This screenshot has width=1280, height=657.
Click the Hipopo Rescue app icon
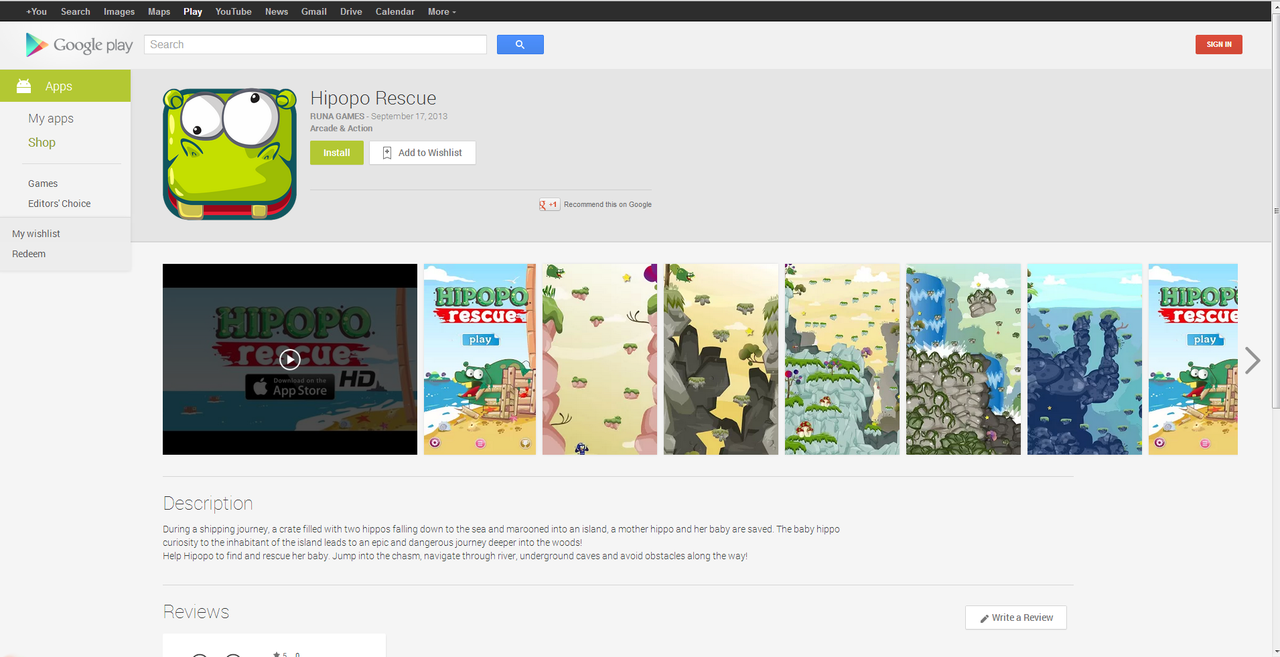click(230, 153)
